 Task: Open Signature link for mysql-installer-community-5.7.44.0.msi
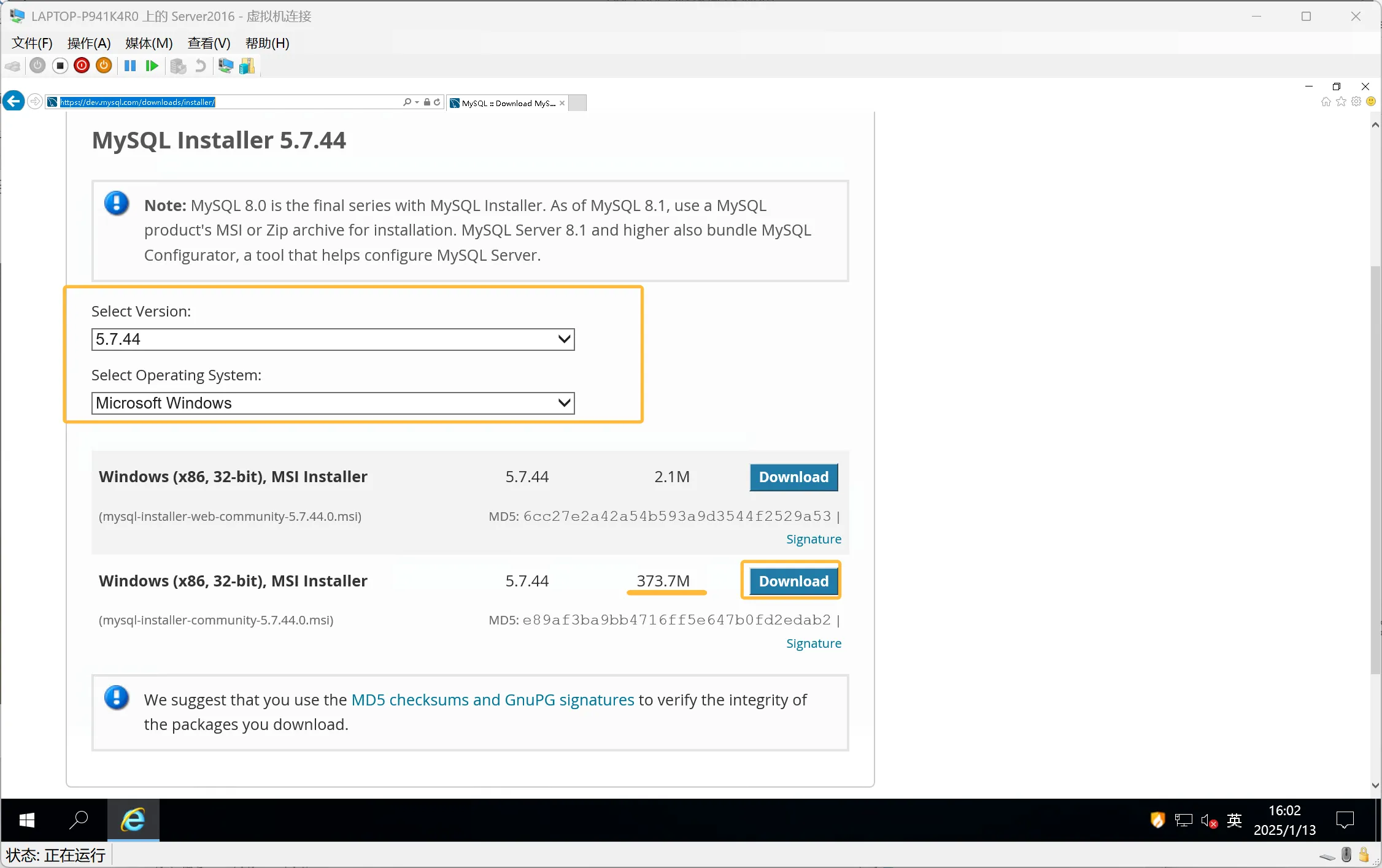pyautogui.click(x=813, y=643)
